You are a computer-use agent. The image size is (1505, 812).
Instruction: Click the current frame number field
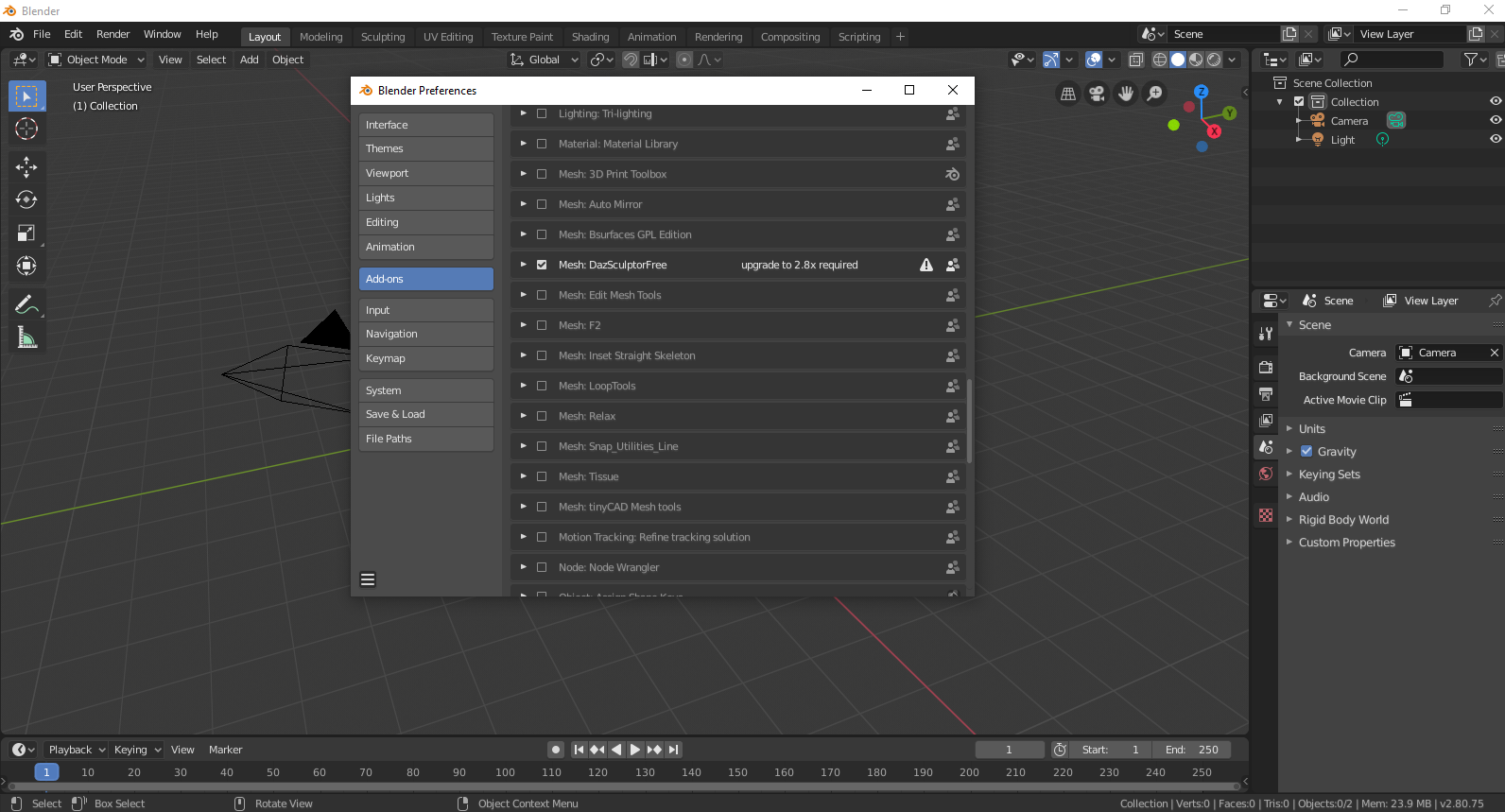click(x=1010, y=750)
